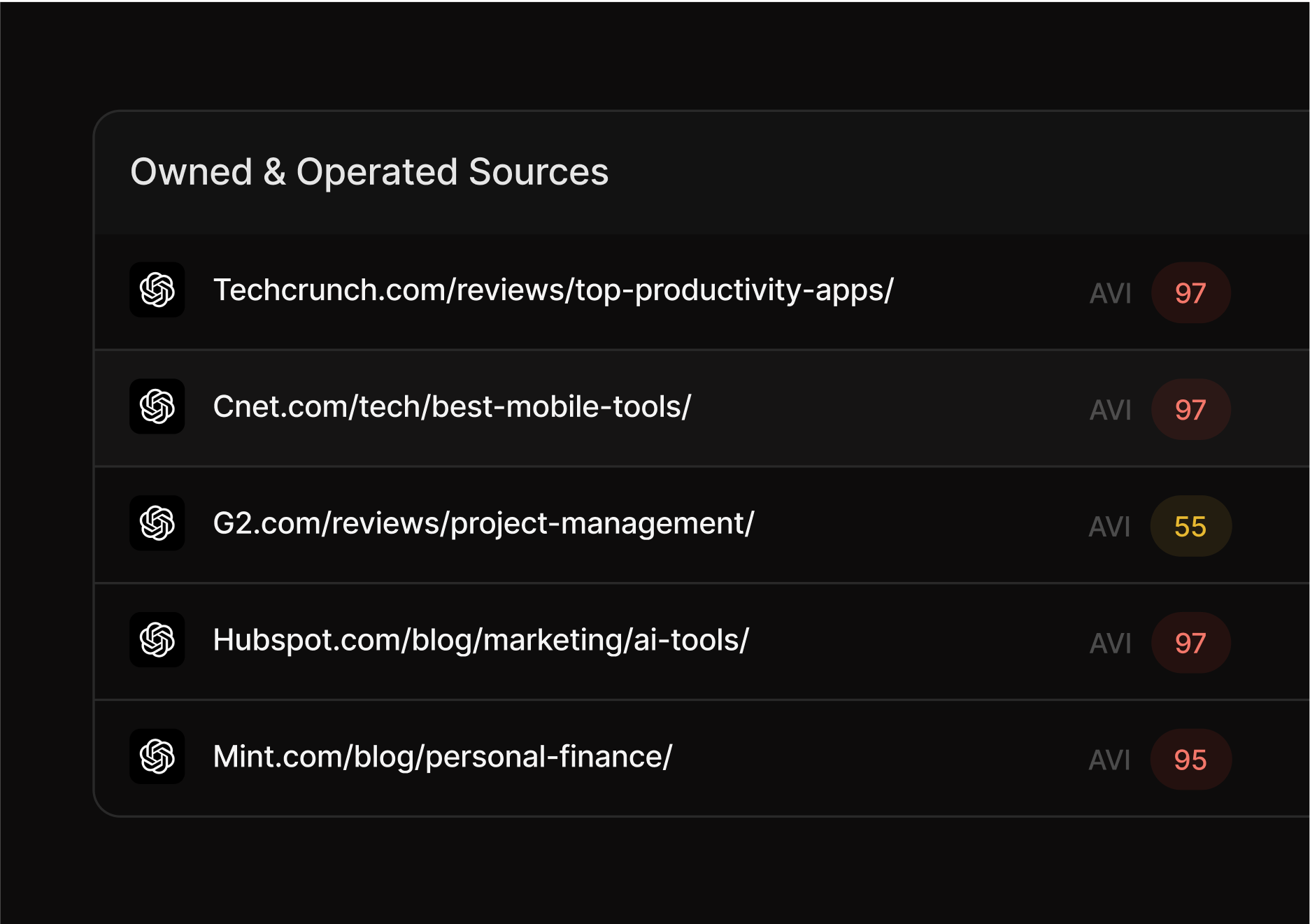This screenshot has height=924, width=1310.
Task: Open the Cnet.com/tech/best-mobile-tools/ link
Action: tap(452, 406)
